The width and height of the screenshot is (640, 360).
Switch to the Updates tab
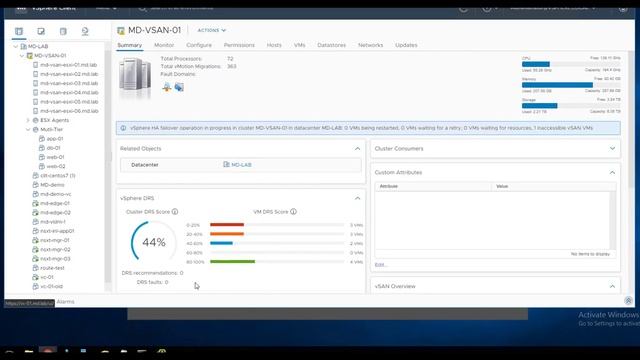coord(406,45)
